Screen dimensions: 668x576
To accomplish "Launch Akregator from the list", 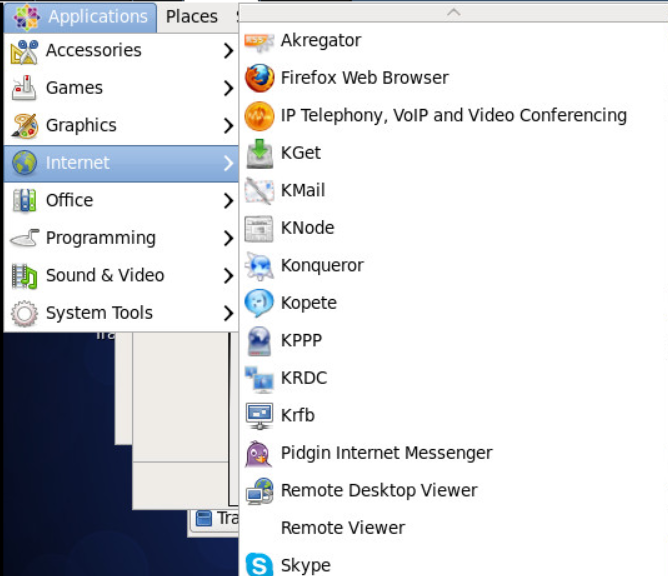I will click(453, 41).
